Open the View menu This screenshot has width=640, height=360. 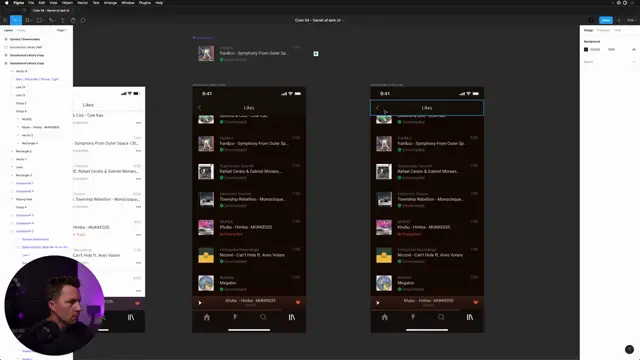[53, 3]
